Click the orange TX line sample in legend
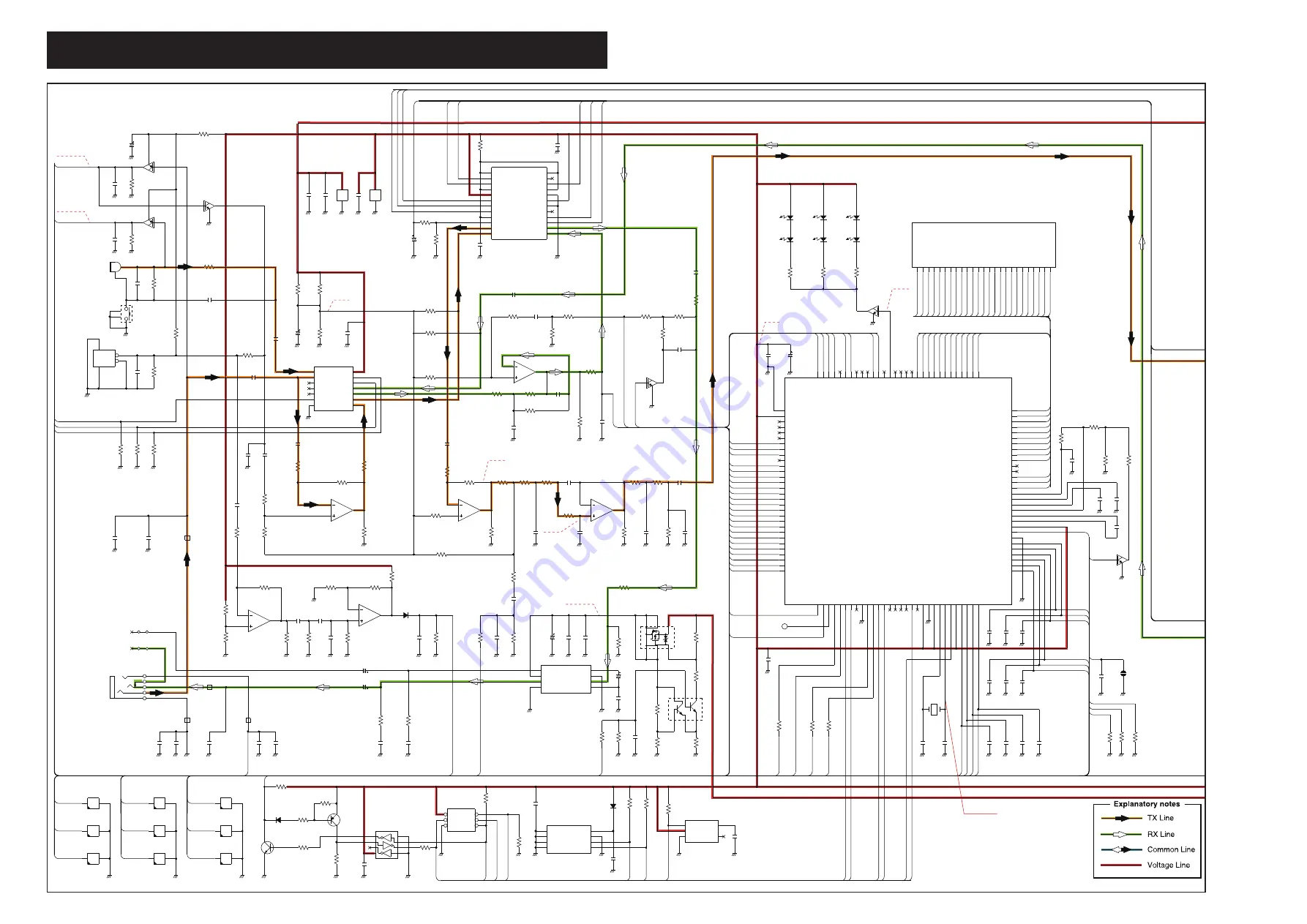The width and height of the screenshot is (1307, 924). click(1121, 819)
